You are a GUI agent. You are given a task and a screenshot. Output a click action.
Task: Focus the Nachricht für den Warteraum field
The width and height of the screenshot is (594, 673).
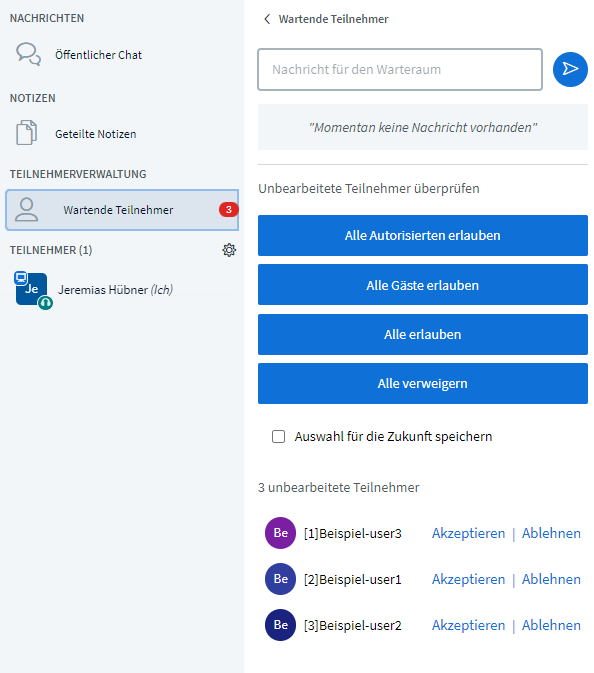coord(400,70)
